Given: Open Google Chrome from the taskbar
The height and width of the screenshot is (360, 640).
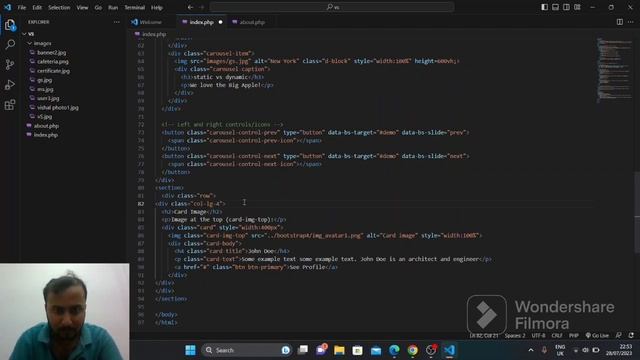Looking at the screenshot, I should (413, 350).
